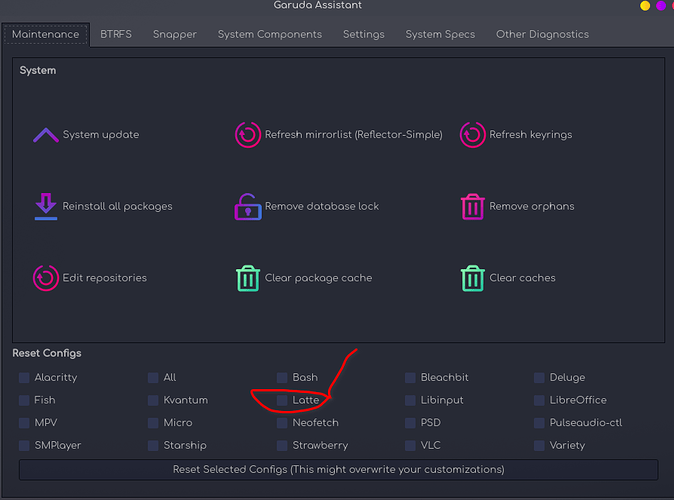
Task: Tick the VLC checkbox
Action: [x=410, y=445]
